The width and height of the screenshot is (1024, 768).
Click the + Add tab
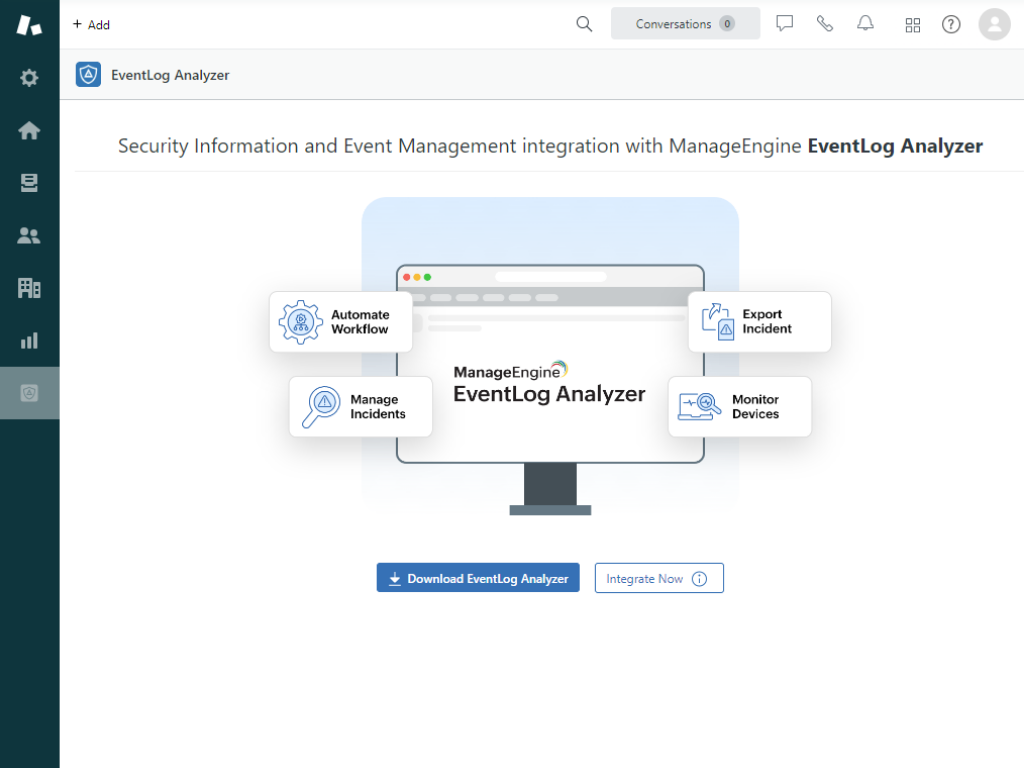[x=91, y=25]
